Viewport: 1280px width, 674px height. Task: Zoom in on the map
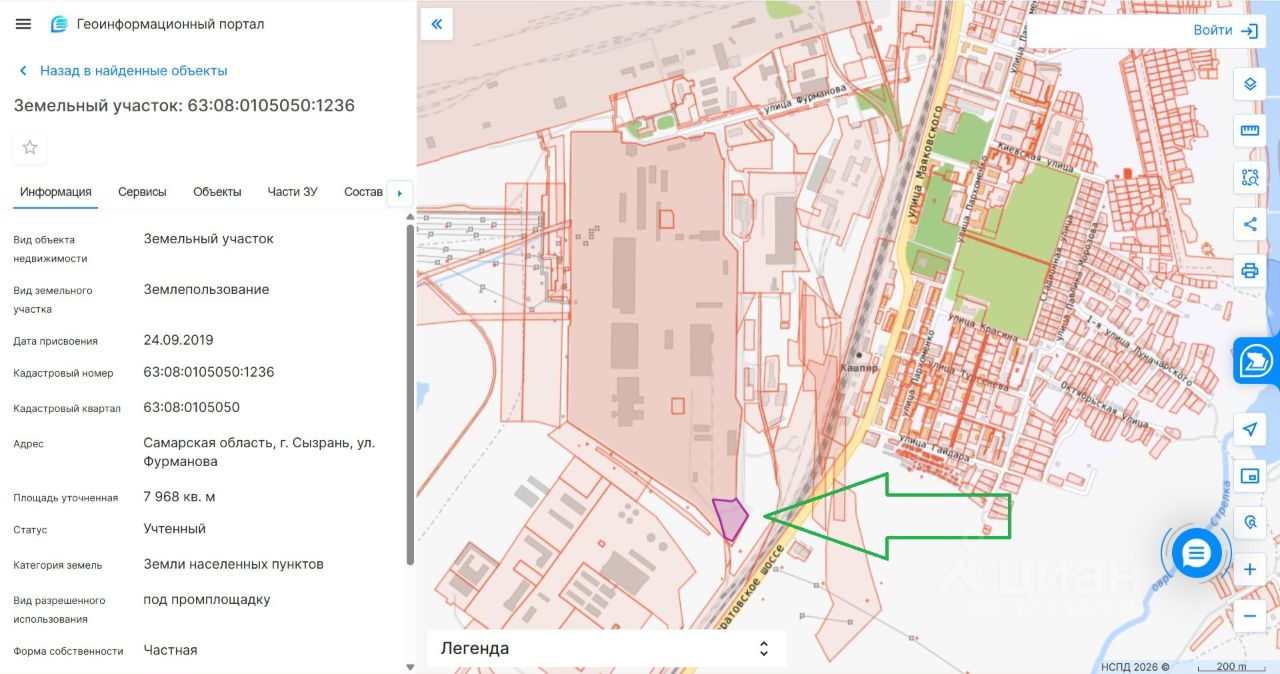[1249, 570]
